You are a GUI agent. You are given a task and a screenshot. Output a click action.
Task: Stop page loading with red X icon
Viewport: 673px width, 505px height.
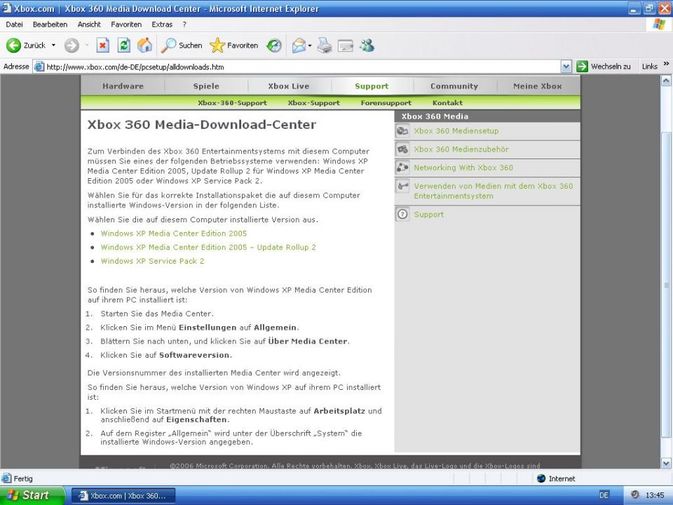click(103, 45)
